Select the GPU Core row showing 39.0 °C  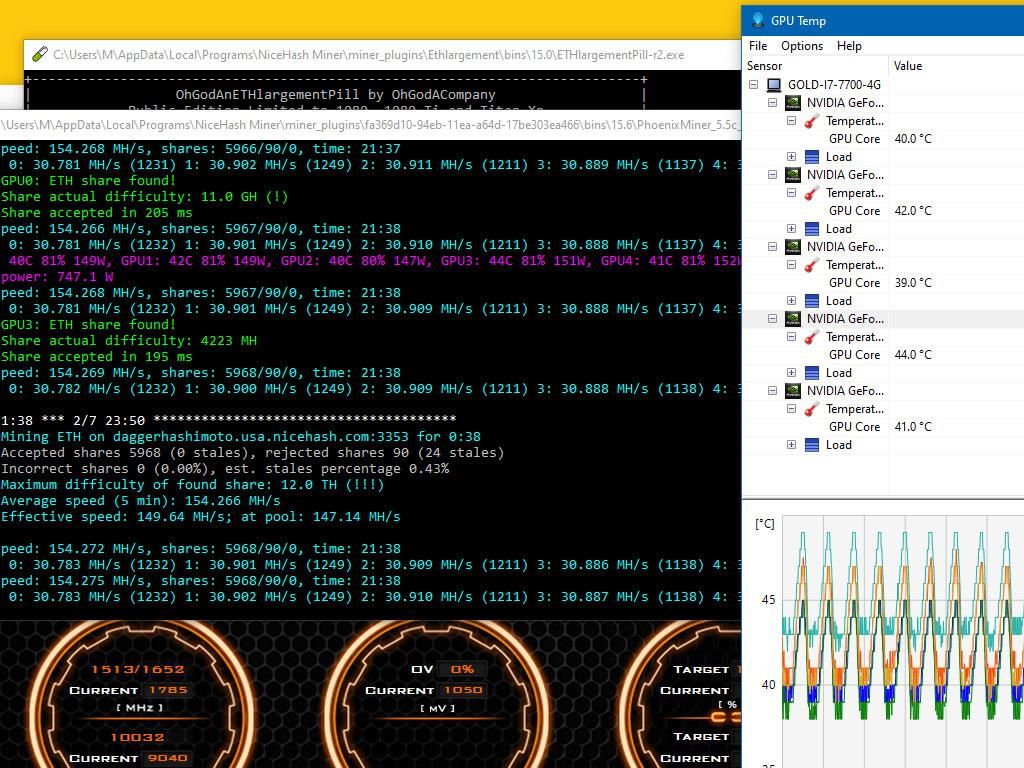tap(884, 282)
